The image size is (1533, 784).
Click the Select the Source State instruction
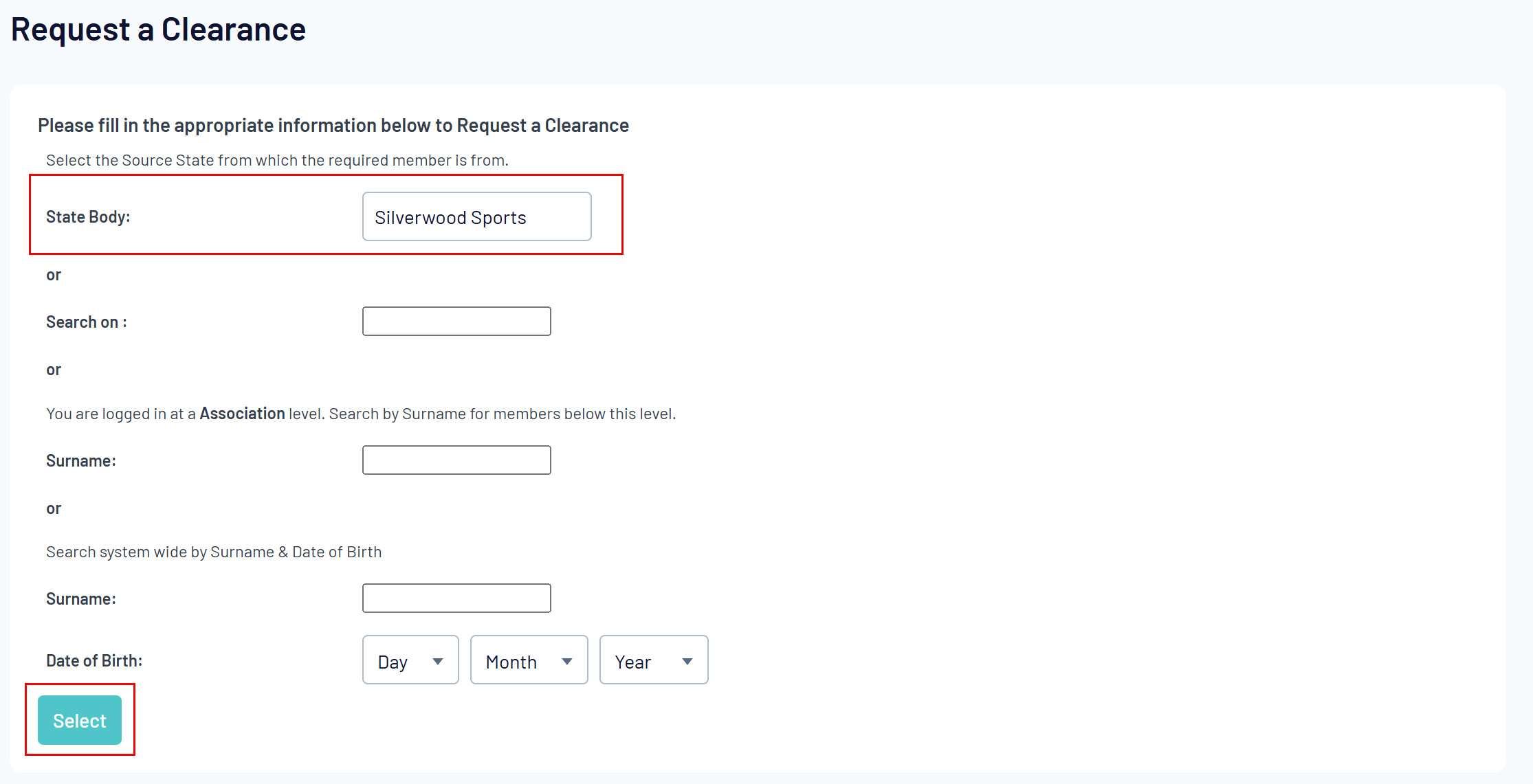[277, 160]
